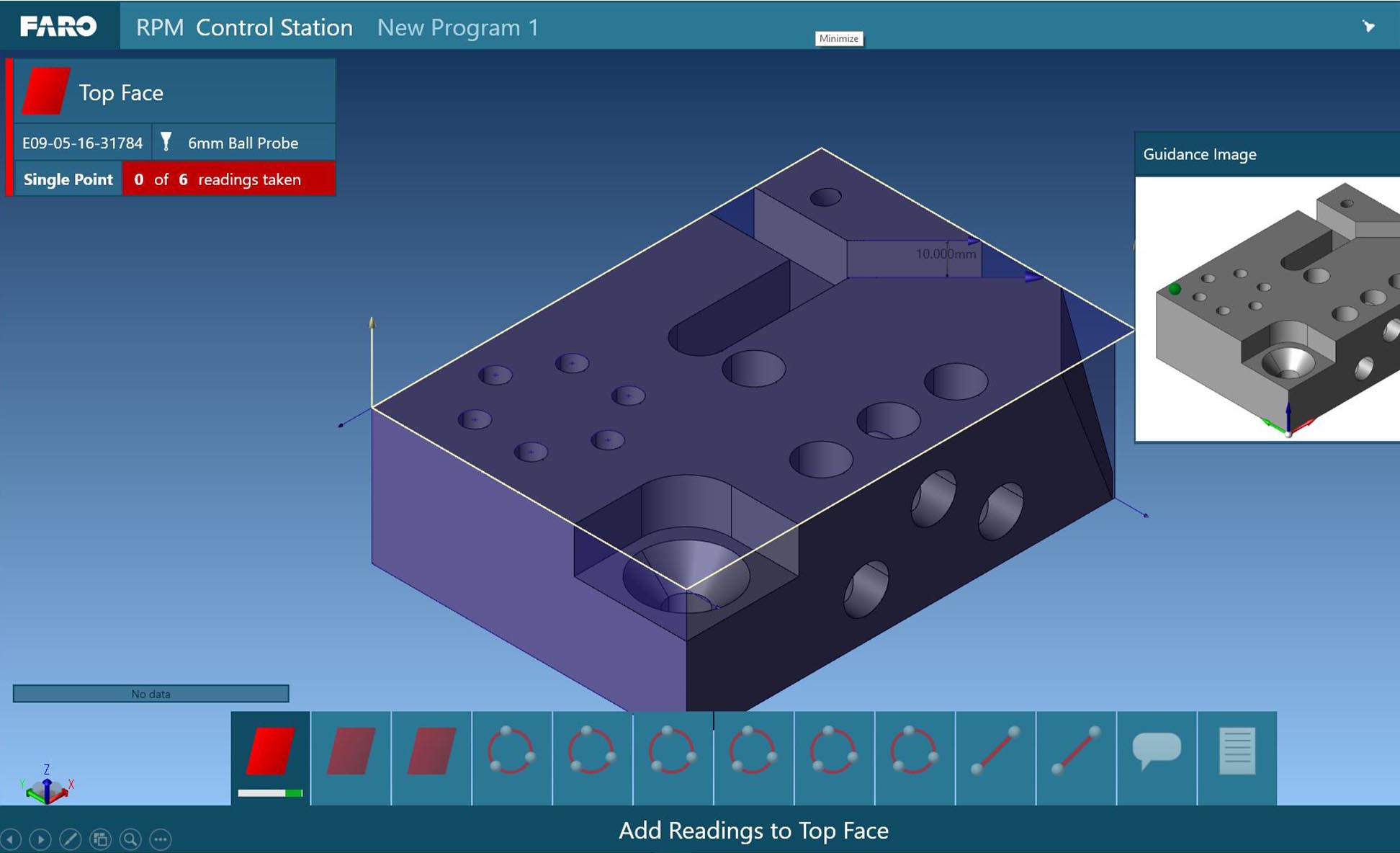Click the green point marker in guidance image
The image size is (1400, 853).
pos(1175,289)
